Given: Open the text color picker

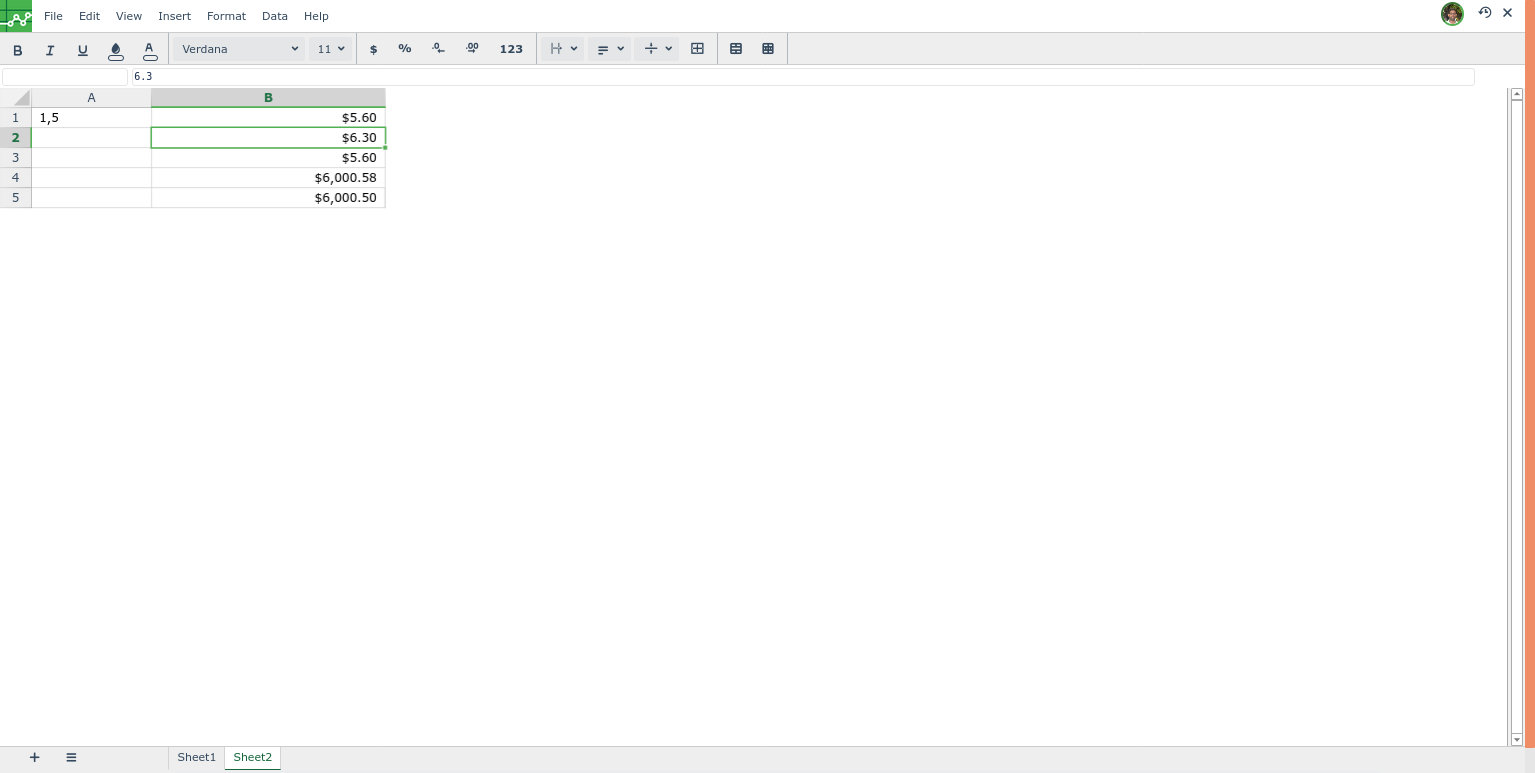Looking at the screenshot, I should [x=149, y=49].
